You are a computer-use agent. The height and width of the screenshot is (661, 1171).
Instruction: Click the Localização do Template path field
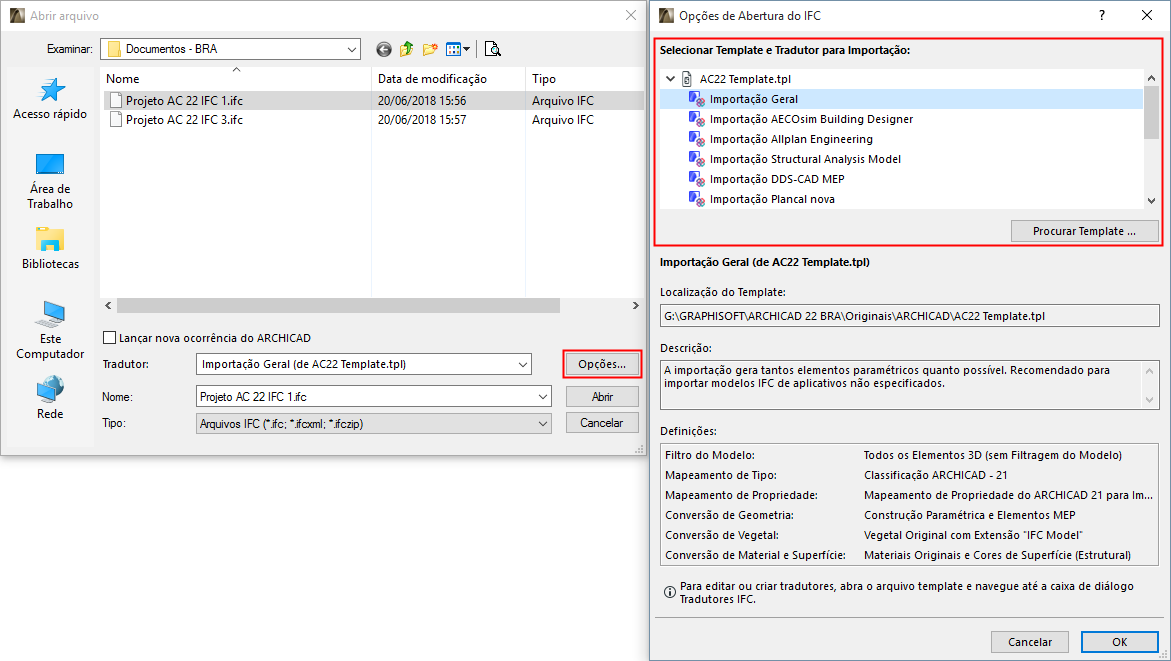click(910, 316)
